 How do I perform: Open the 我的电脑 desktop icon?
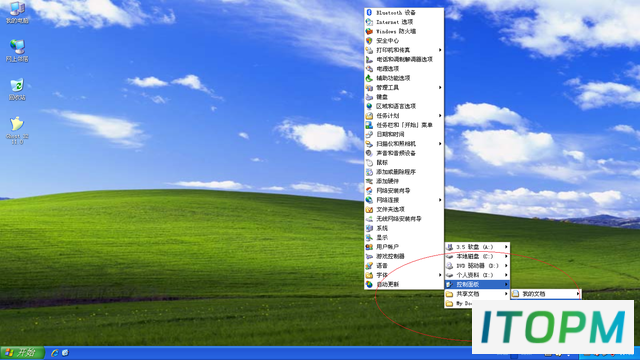17,12
